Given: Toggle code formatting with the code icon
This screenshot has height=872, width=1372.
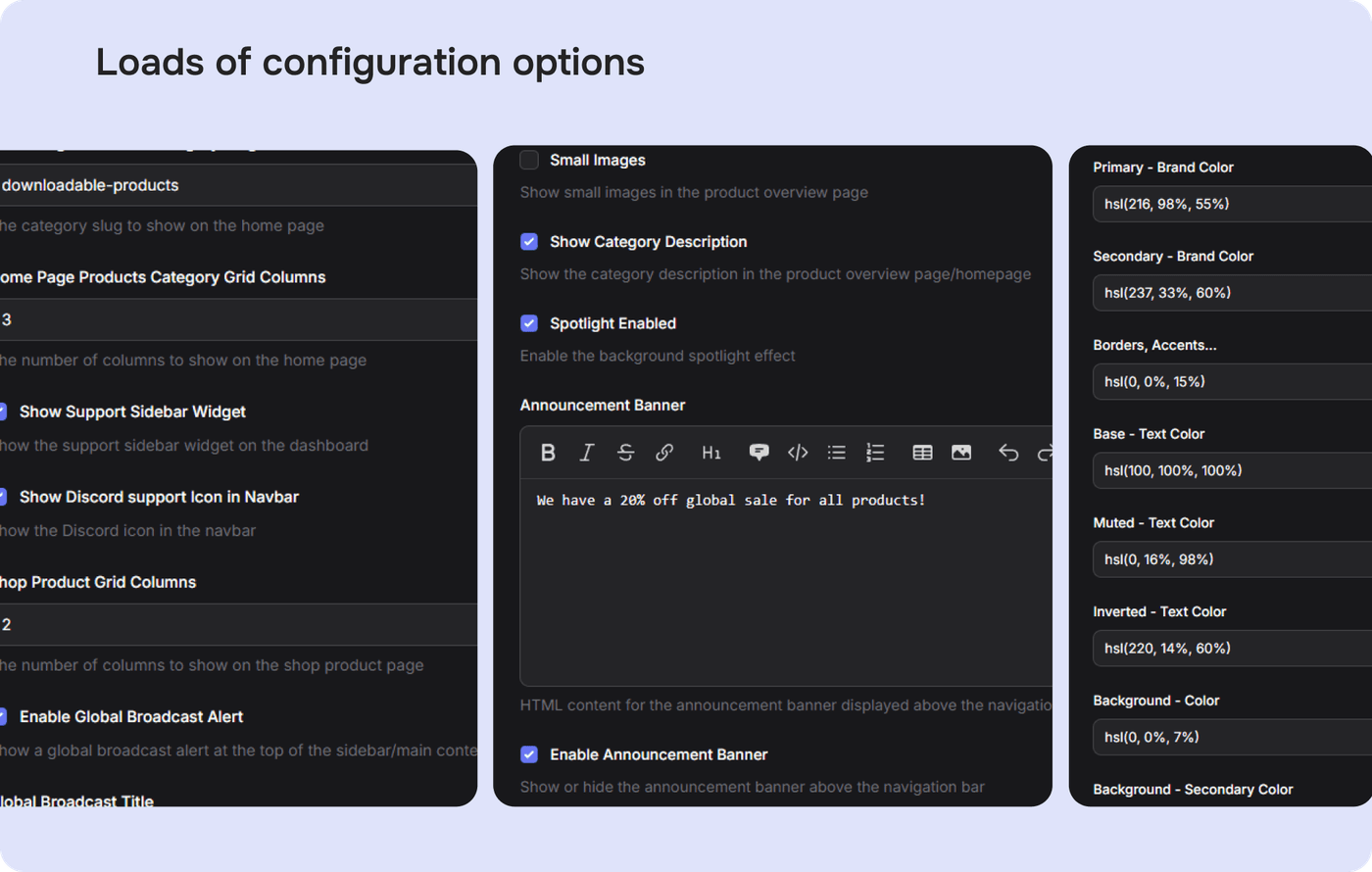Looking at the screenshot, I should [798, 453].
